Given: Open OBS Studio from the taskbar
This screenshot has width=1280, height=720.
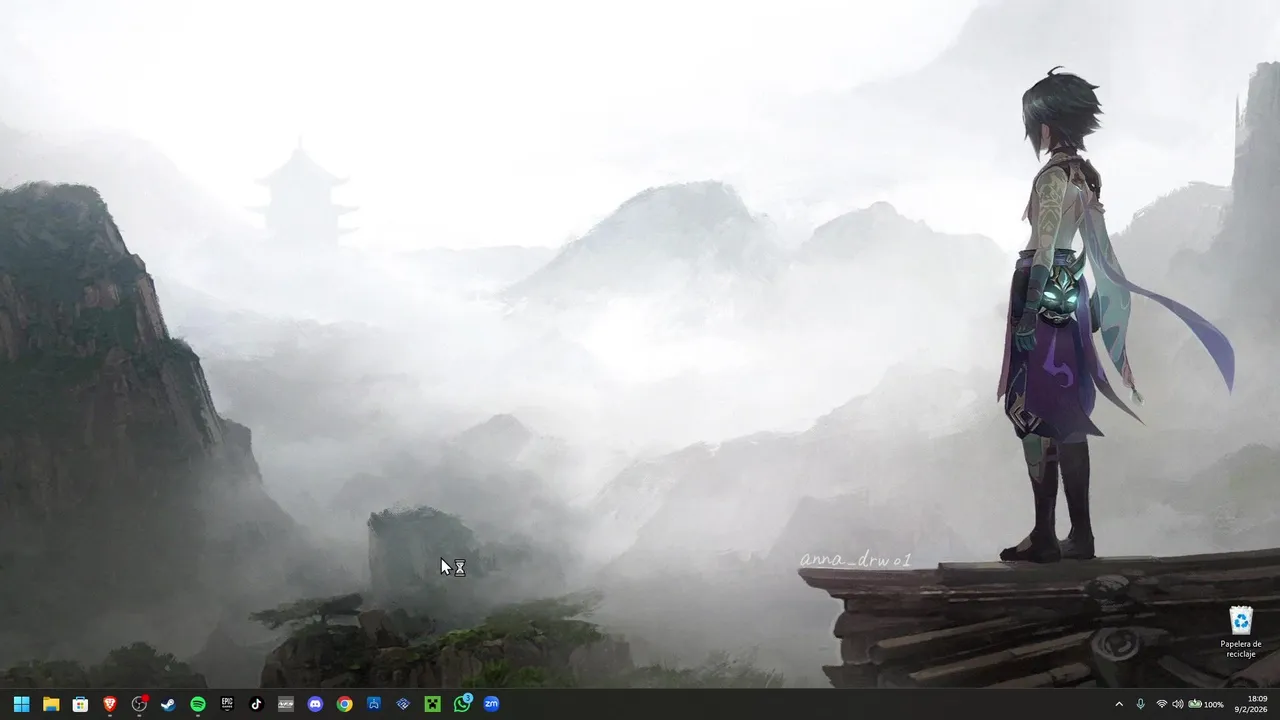Looking at the screenshot, I should (x=139, y=704).
